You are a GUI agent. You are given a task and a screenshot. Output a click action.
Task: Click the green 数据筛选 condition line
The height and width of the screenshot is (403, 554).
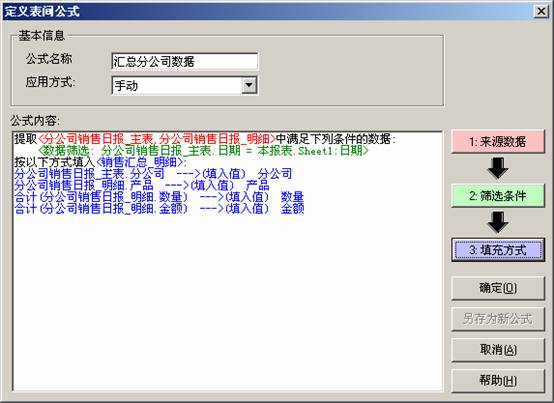click(203, 151)
